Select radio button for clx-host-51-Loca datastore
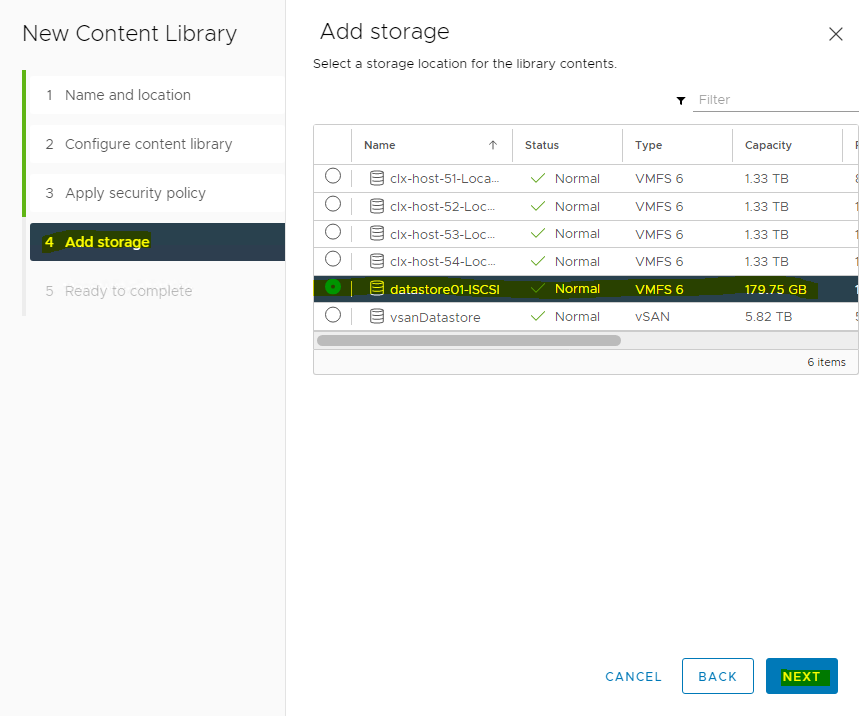Screen dimensions: 861x716 point(333,176)
